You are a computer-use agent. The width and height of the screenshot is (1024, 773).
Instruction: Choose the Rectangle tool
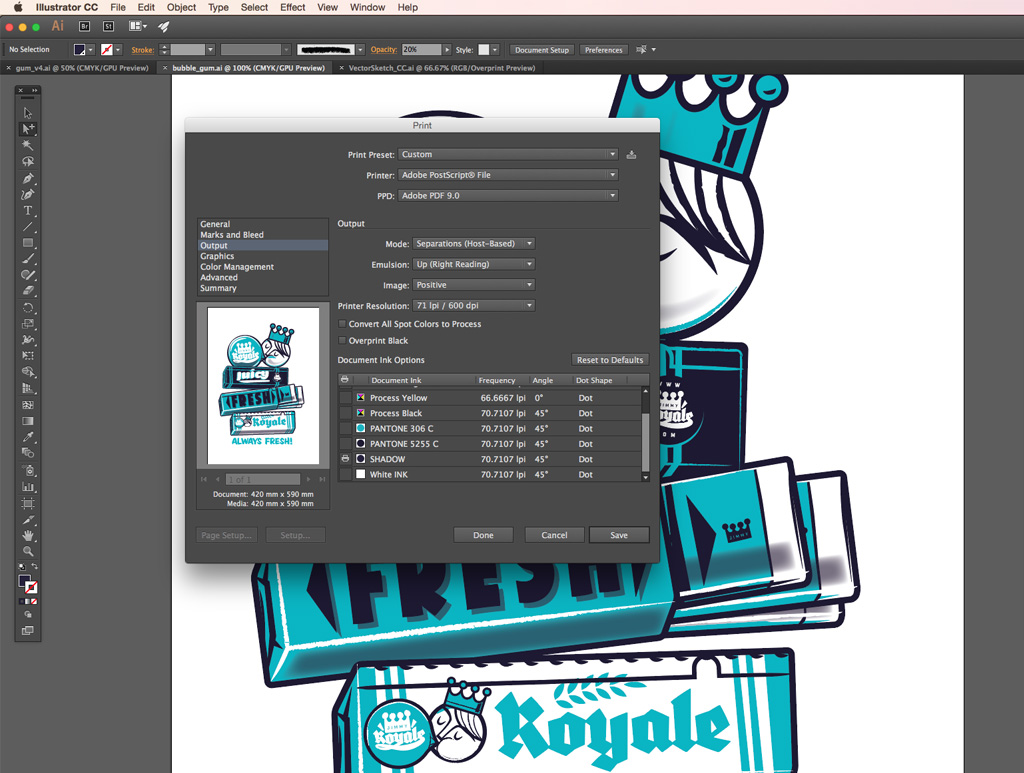(28, 243)
